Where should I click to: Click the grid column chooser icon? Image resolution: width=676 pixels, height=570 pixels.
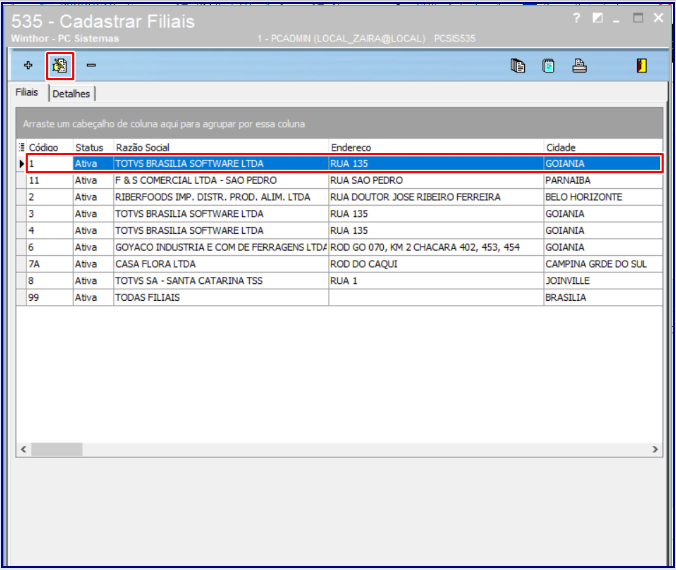pyautogui.click(x=22, y=147)
